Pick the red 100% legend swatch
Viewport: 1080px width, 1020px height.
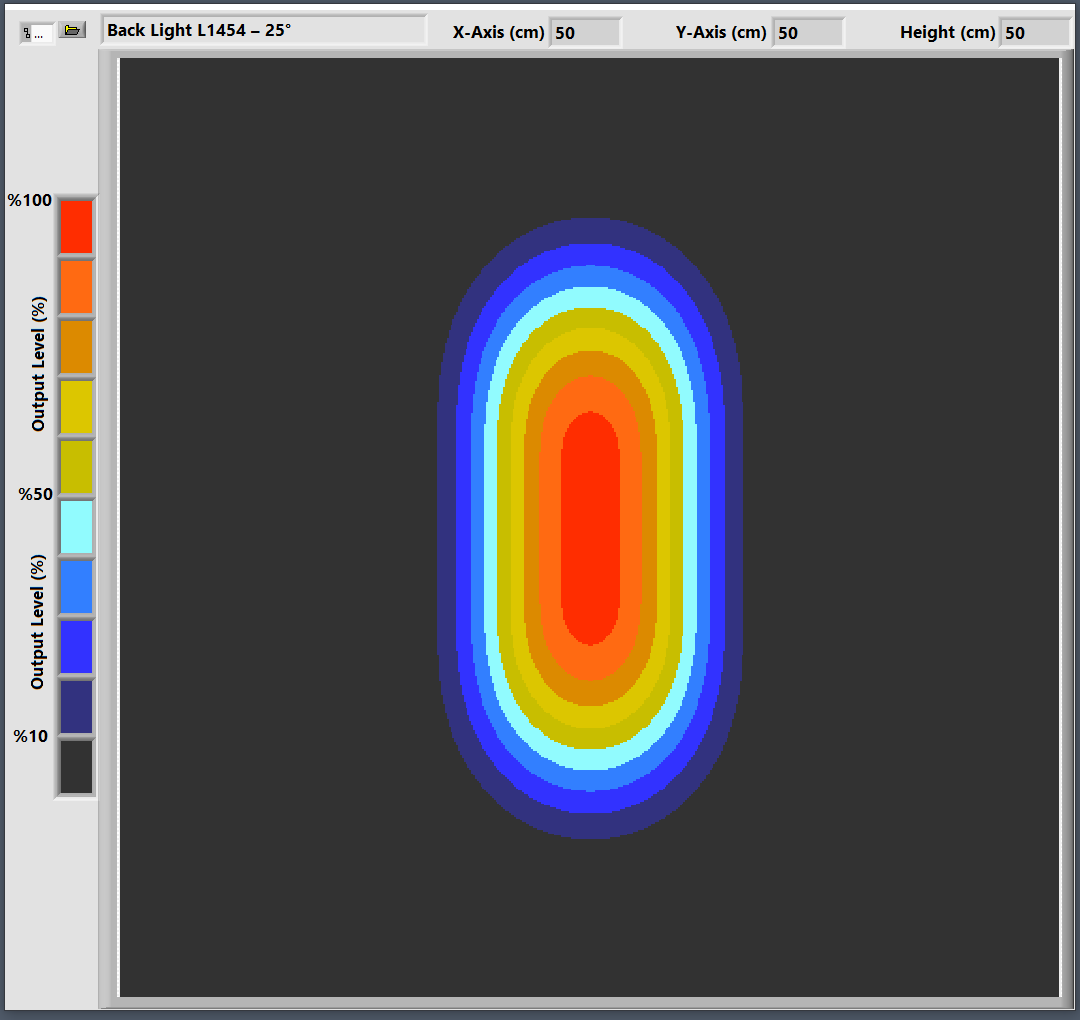pos(76,226)
